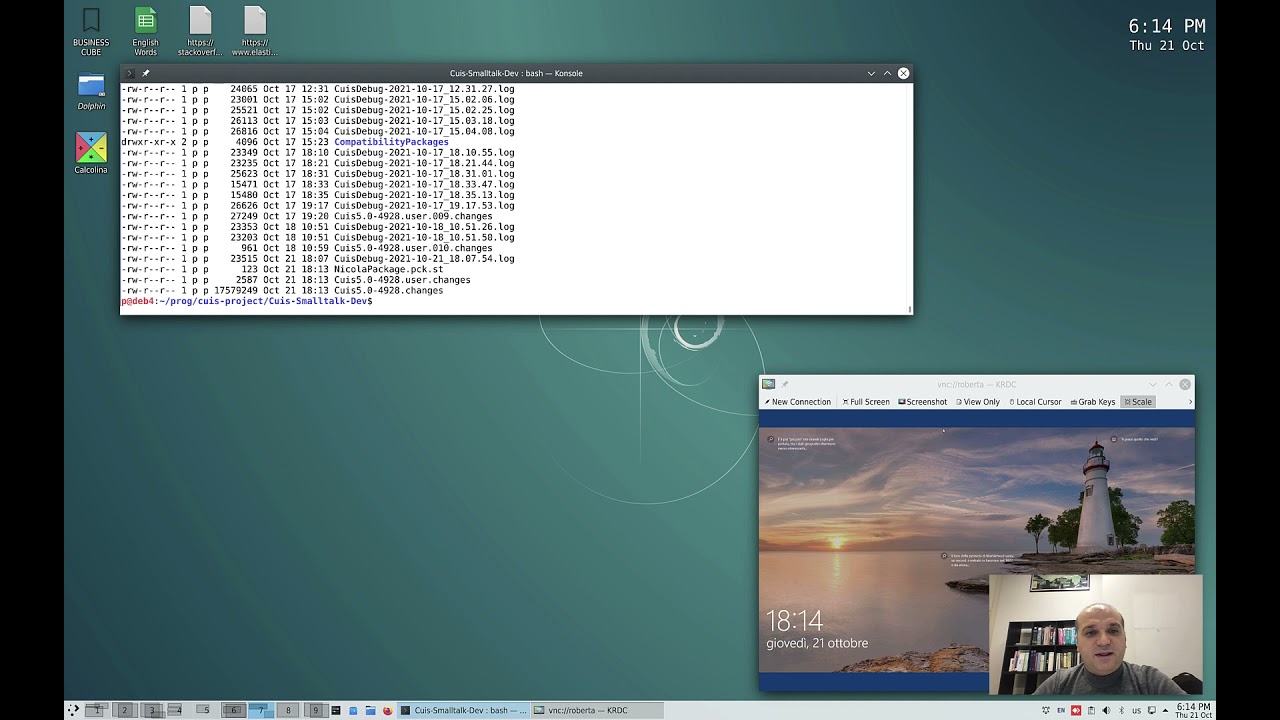The height and width of the screenshot is (720, 1280).
Task: Toggle Scale option in KRDC
Action: [1137, 402]
